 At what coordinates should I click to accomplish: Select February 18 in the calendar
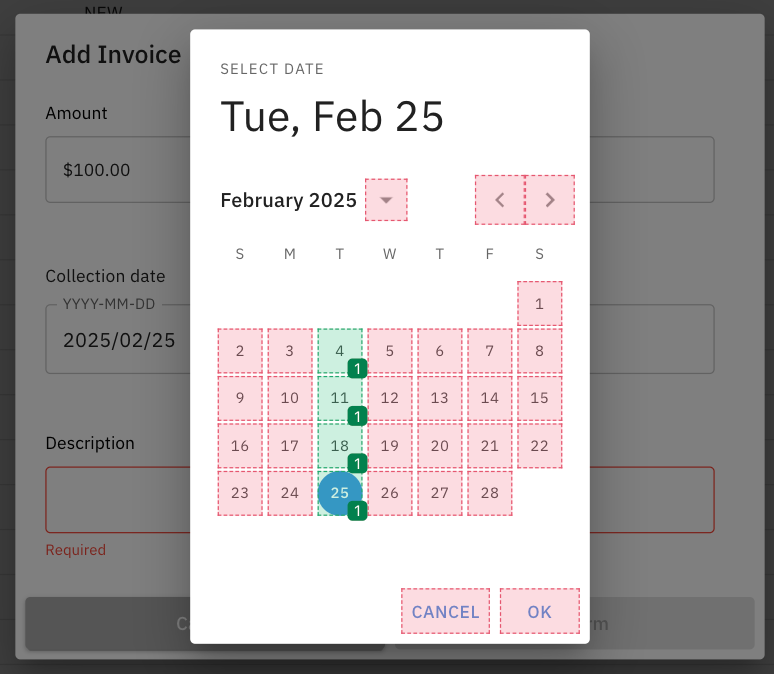click(340, 446)
